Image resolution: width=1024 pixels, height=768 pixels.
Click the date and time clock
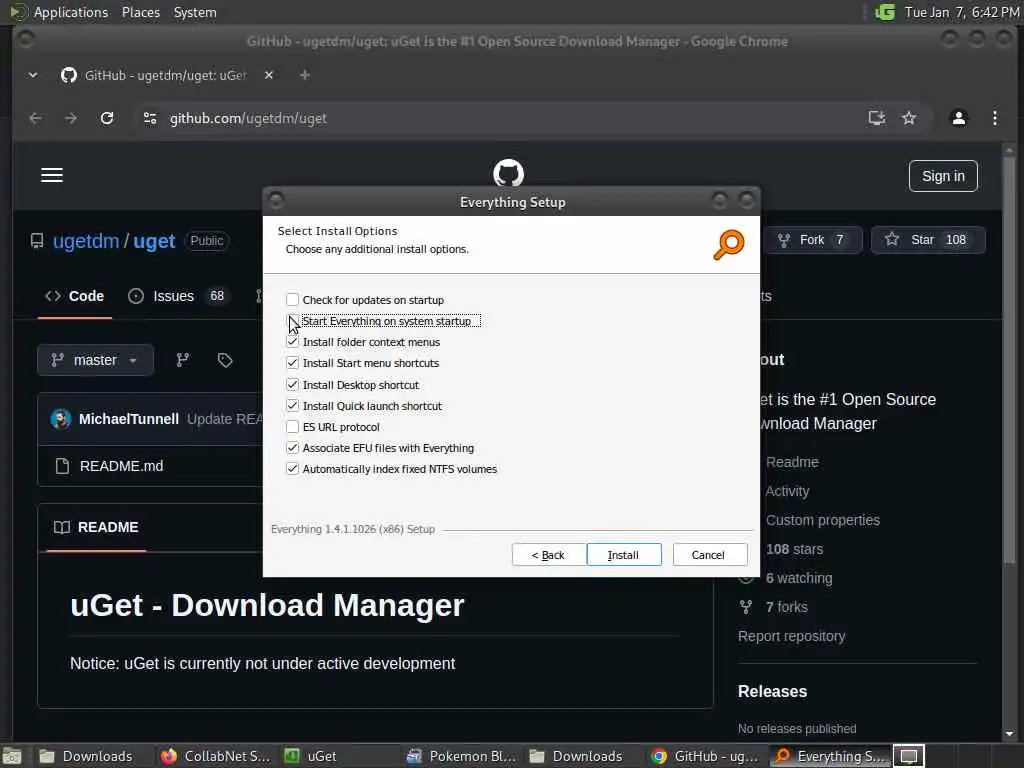tap(961, 12)
